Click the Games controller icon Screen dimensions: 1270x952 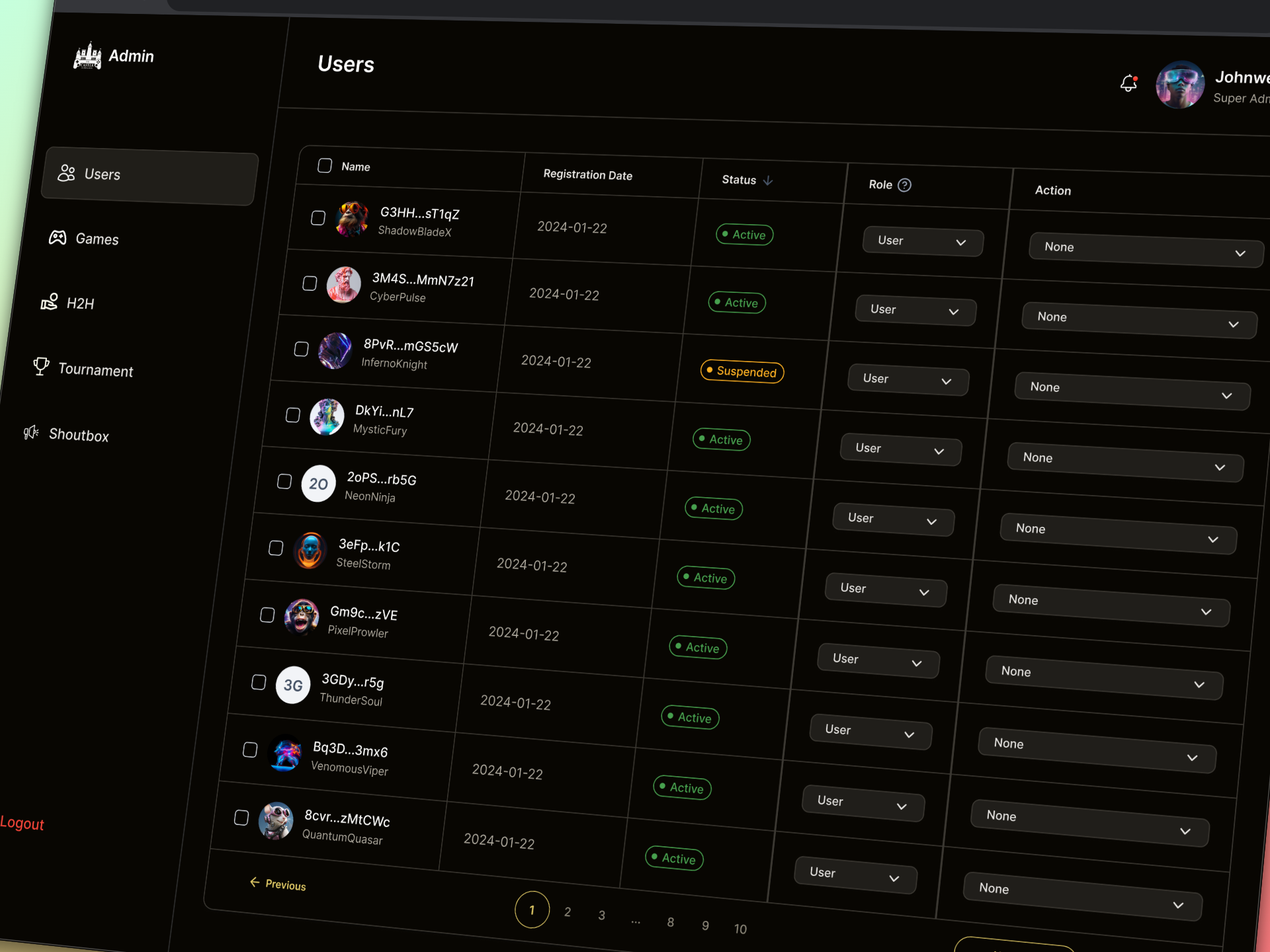click(58, 237)
